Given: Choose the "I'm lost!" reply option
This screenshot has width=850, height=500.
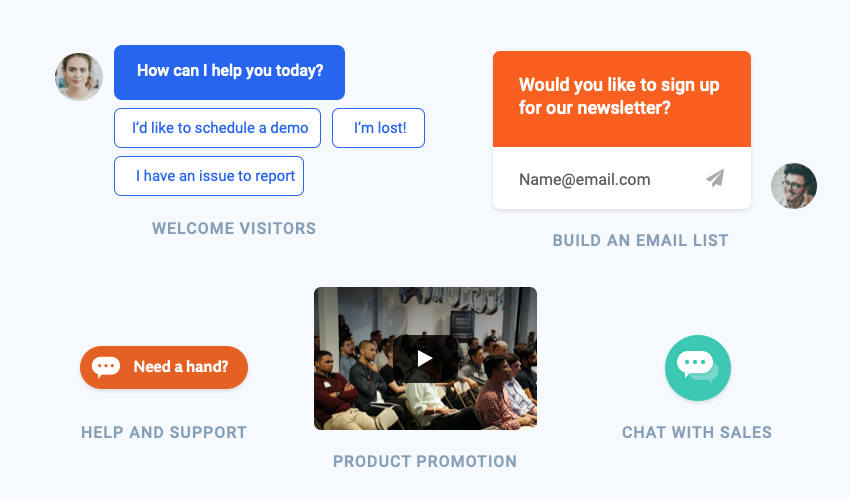Looking at the screenshot, I should tap(378, 128).
